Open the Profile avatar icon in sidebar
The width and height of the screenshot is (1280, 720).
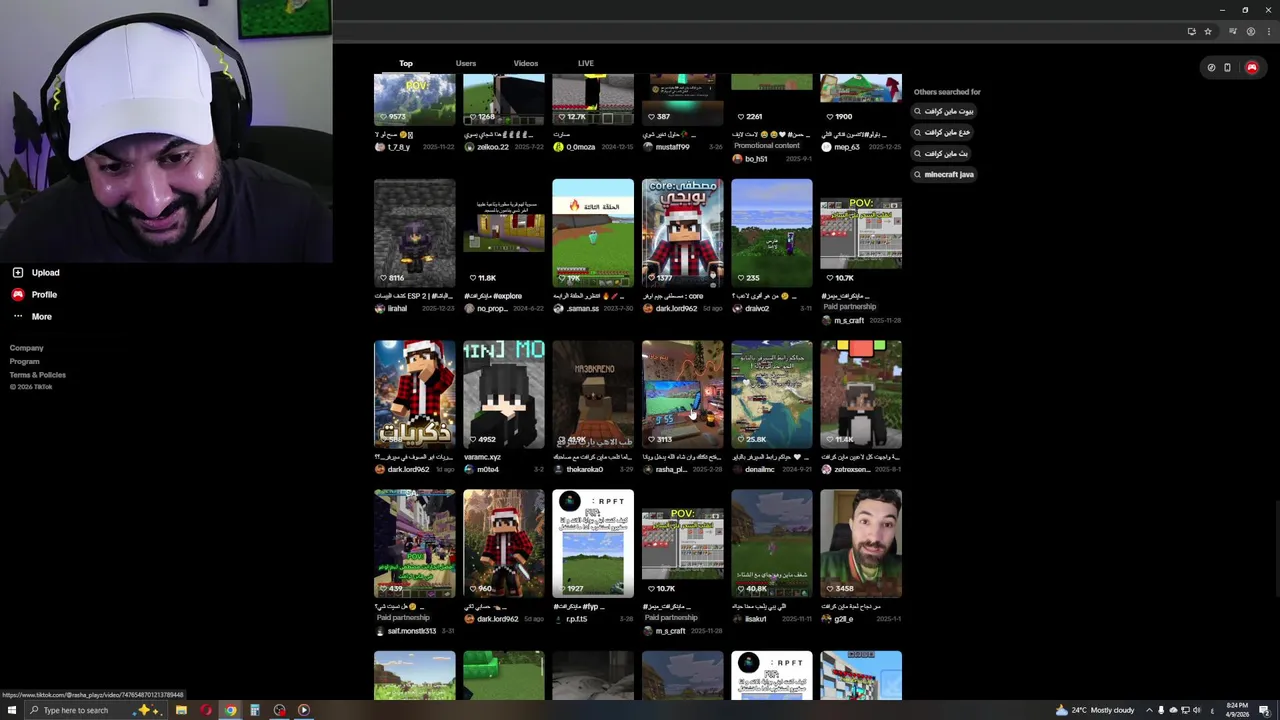coord(18,294)
